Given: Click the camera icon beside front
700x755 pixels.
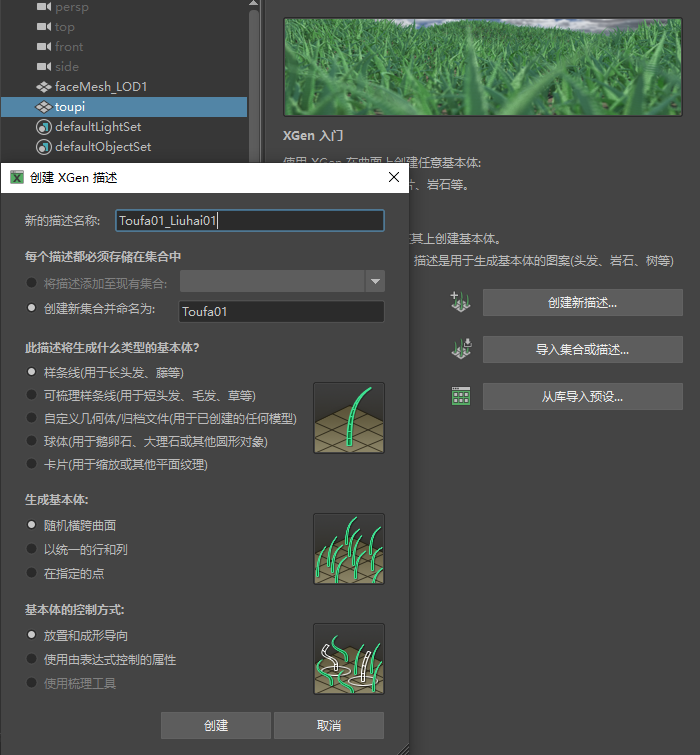Looking at the screenshot, I should tap(43, 47).
